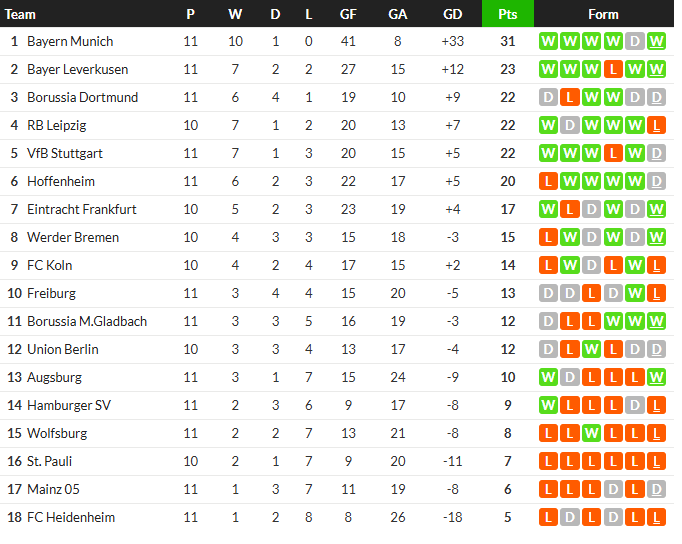Select the Form column header
682x544 pixels.
[x=603, y=14]
